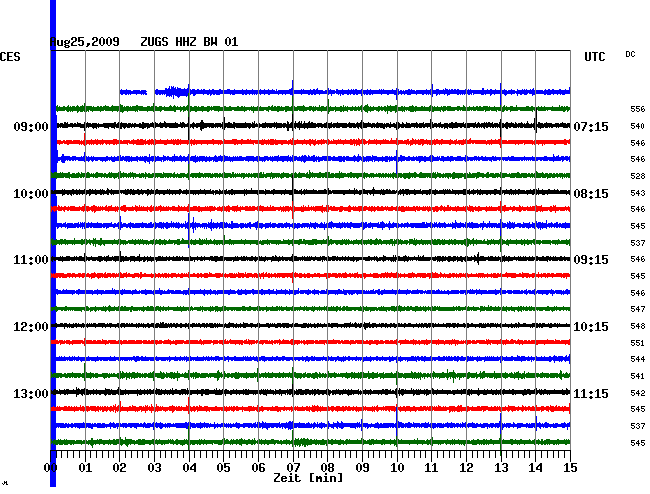
Task: Click the DC value 547
Action: [638, 309]
